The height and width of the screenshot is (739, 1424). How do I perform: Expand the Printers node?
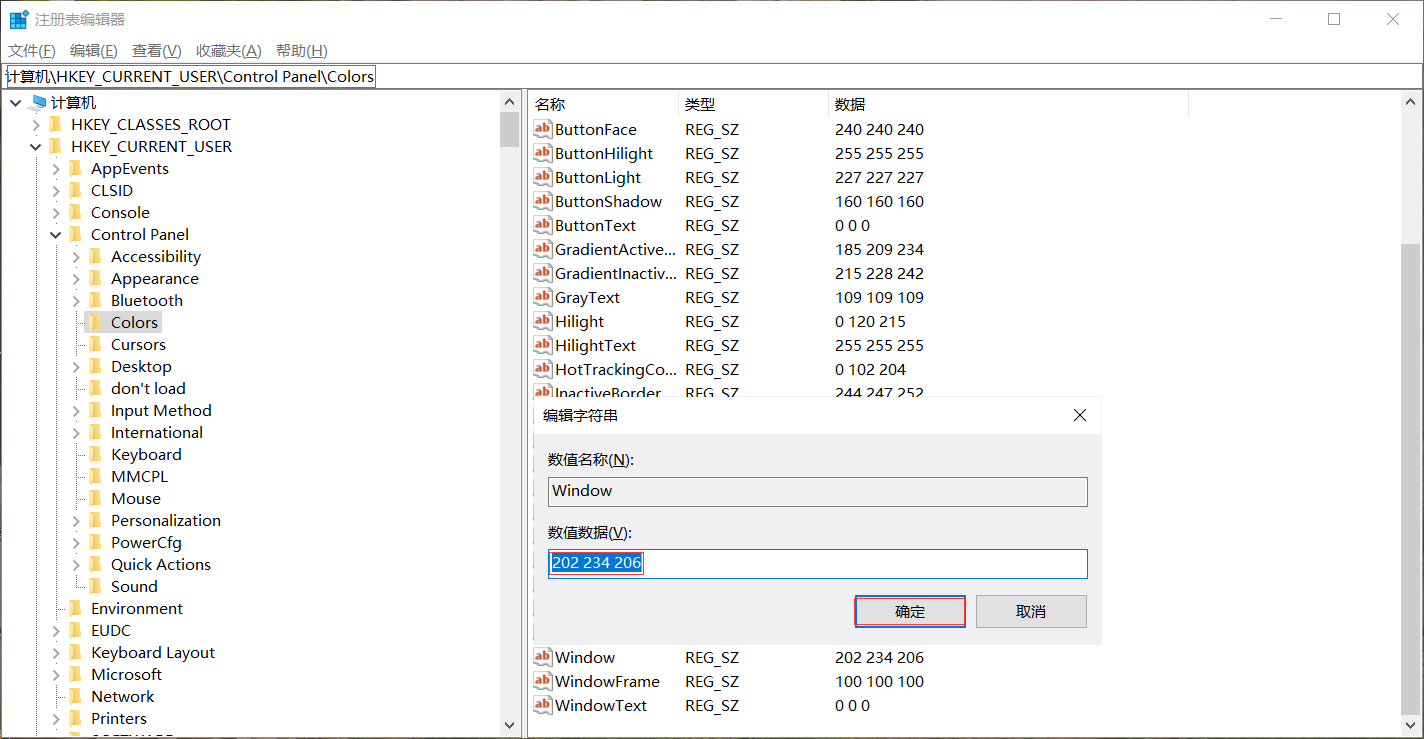[55, 718]
